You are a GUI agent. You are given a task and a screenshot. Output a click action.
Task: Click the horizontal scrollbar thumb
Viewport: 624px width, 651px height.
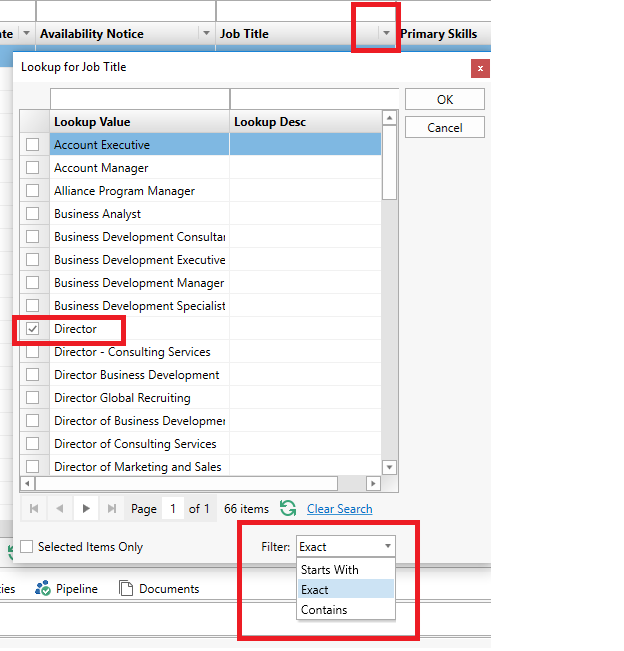coord(186,483)
